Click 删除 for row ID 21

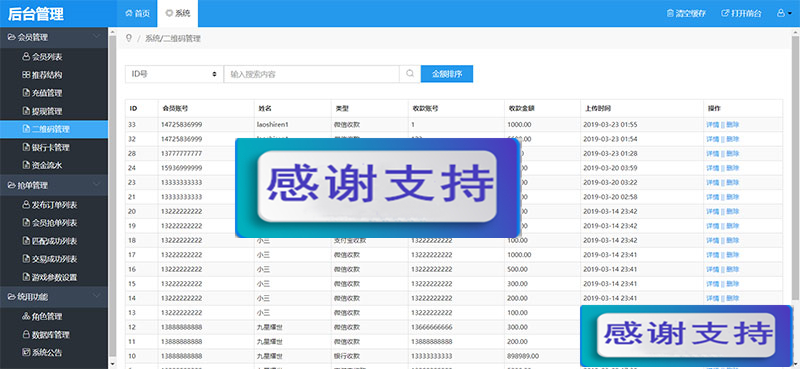[733, 197]
